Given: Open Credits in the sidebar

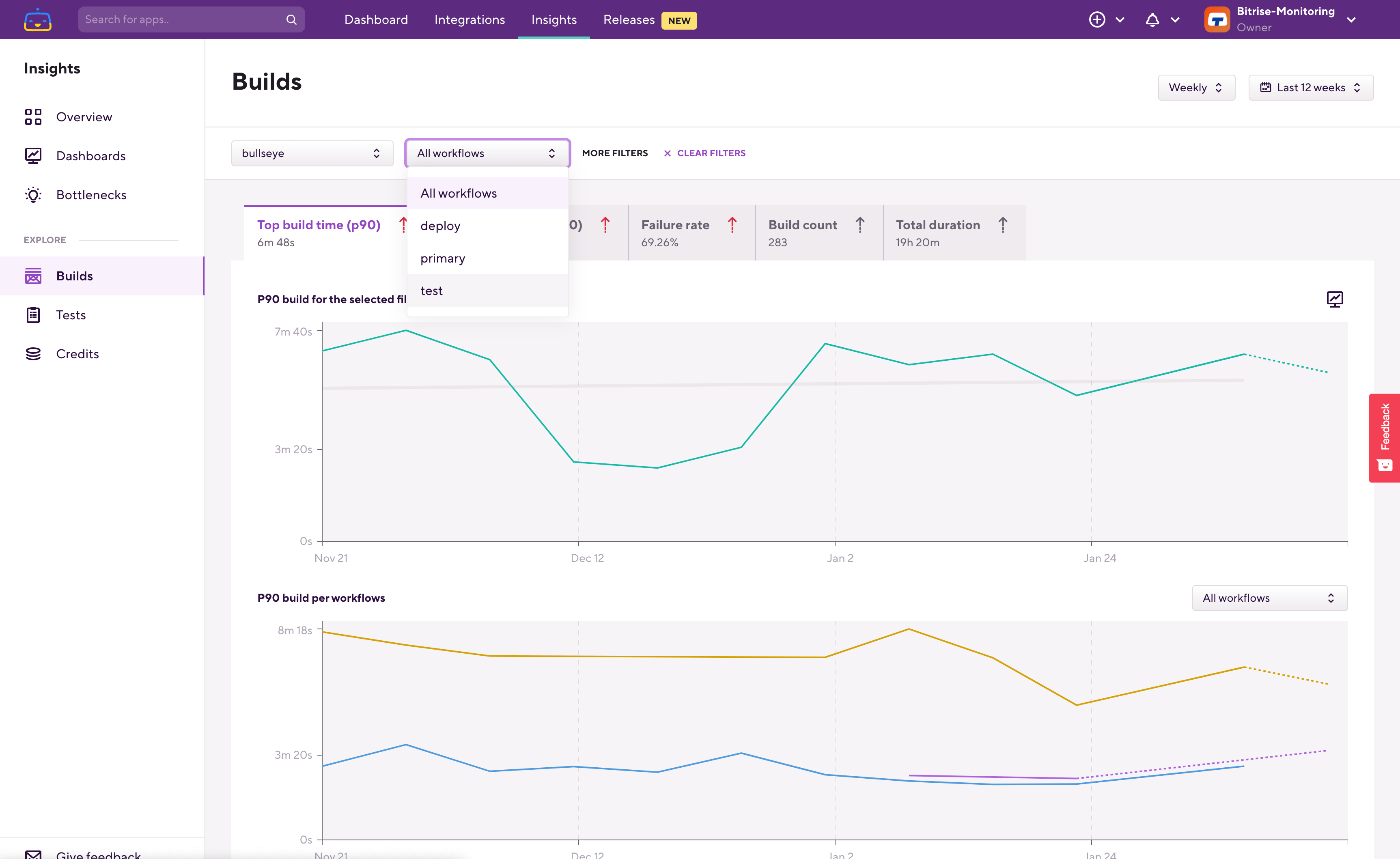Looking at the screenshot, I should pyautogui.click(x=77, y=354).
